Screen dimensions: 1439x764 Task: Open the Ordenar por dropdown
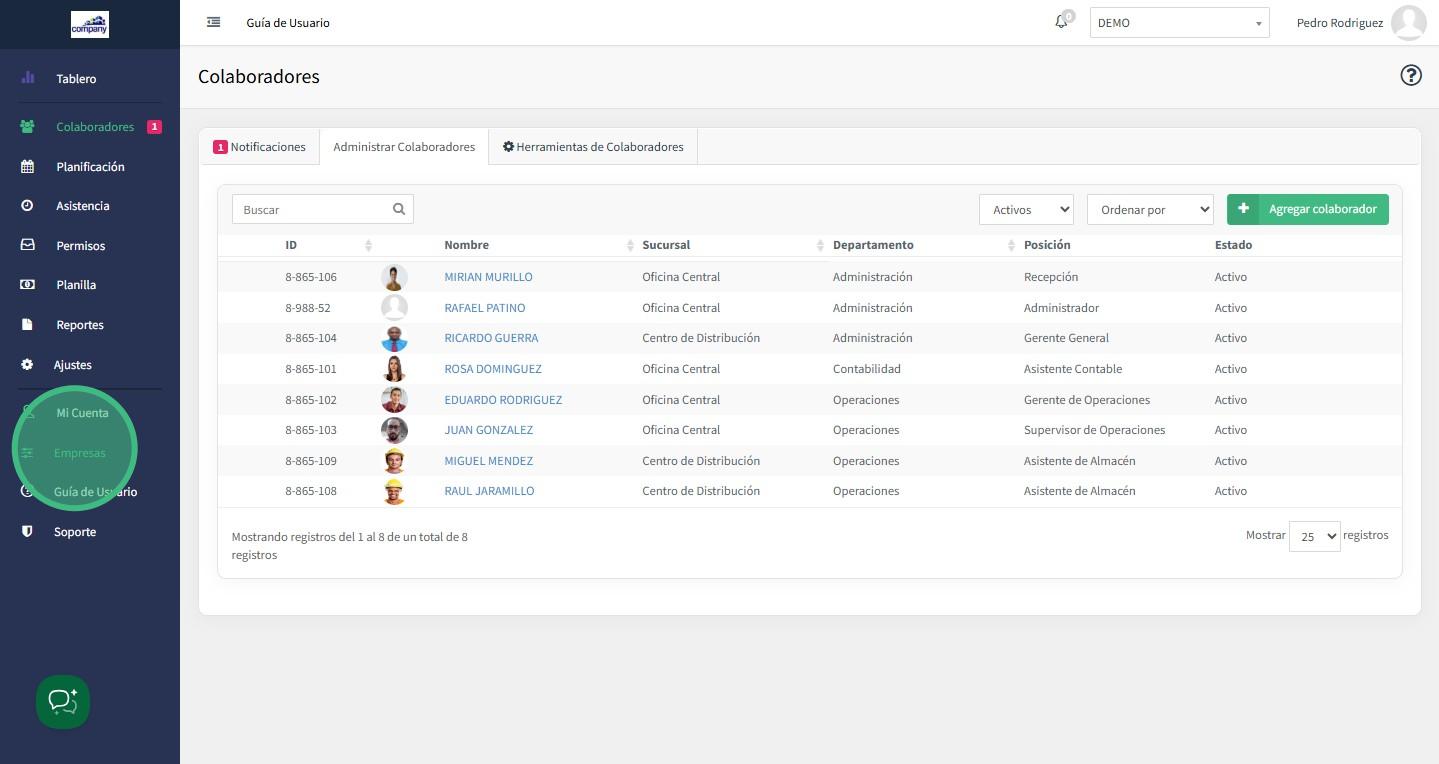click(x=1149, y=210)
